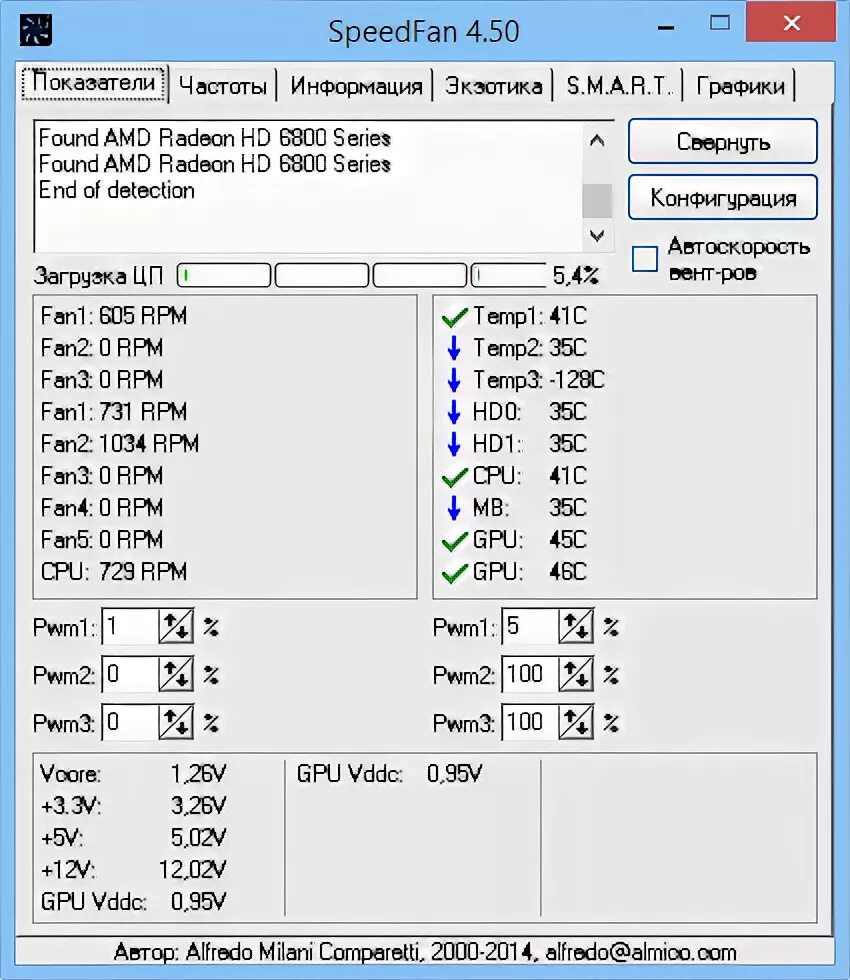The width and height of the screenshot is (850, 980).
Task: Open the Конфигурация button
Action: [x=722, y=198]
